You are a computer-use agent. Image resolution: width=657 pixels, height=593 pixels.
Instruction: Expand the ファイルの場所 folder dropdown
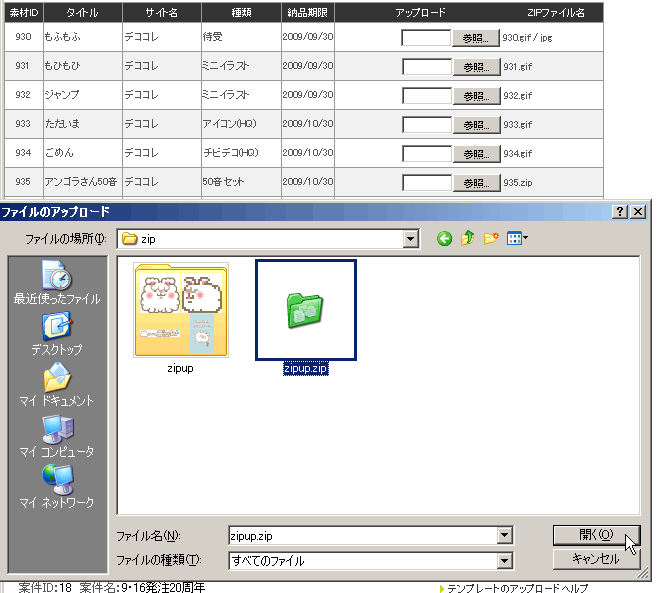(x=410, y=239)
